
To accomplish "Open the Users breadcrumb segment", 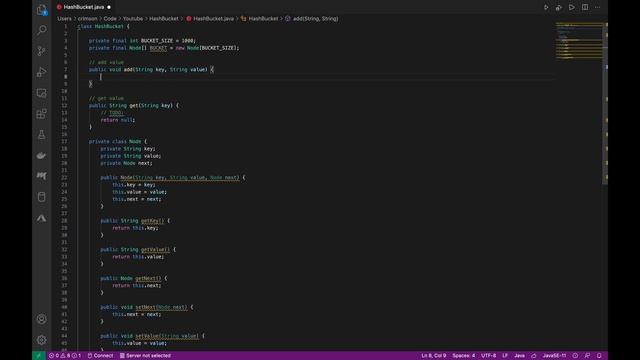I will 64,18.
